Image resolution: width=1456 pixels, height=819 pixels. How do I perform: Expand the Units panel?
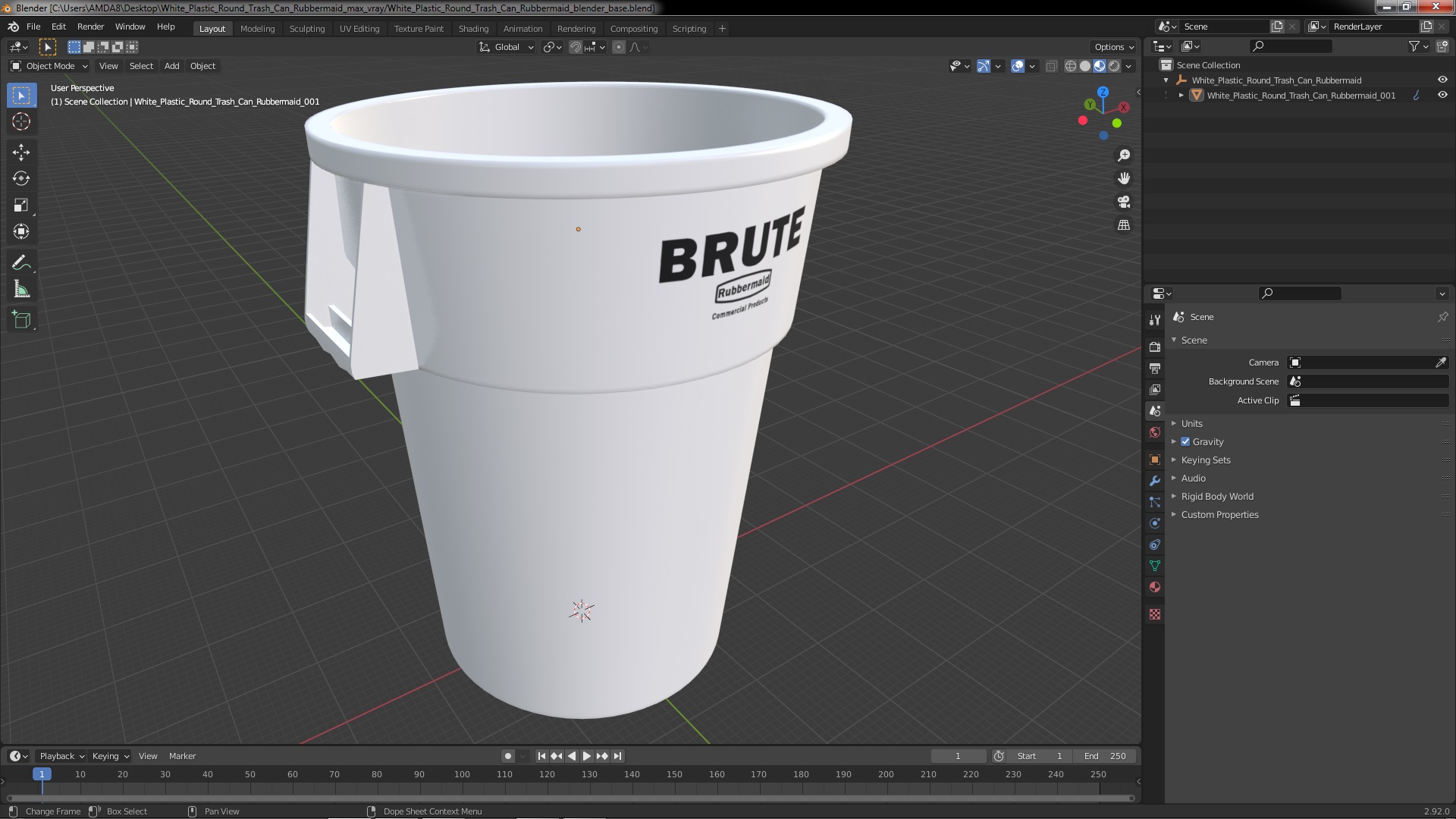[1191, 423]
